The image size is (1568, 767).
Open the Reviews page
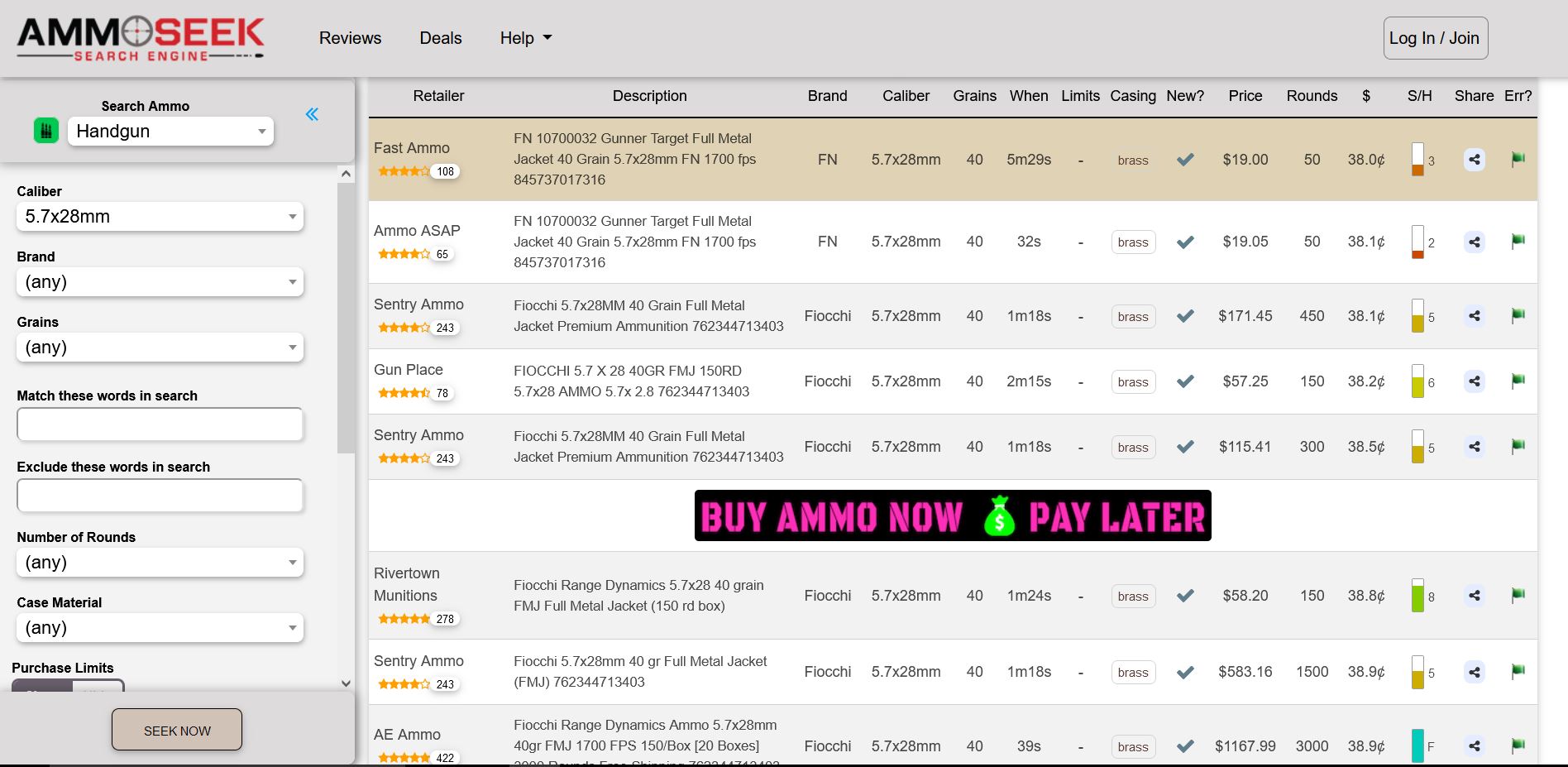coord(350,38)
